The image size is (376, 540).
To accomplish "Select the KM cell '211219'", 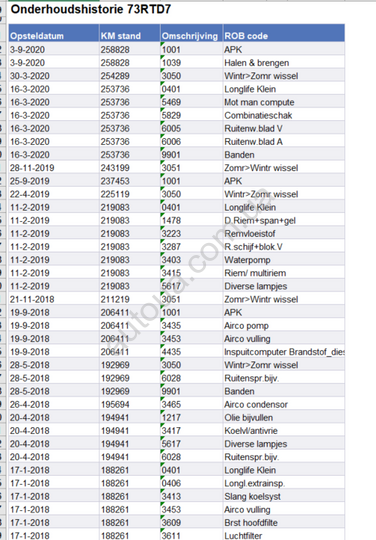I will (x=130, y=299).
